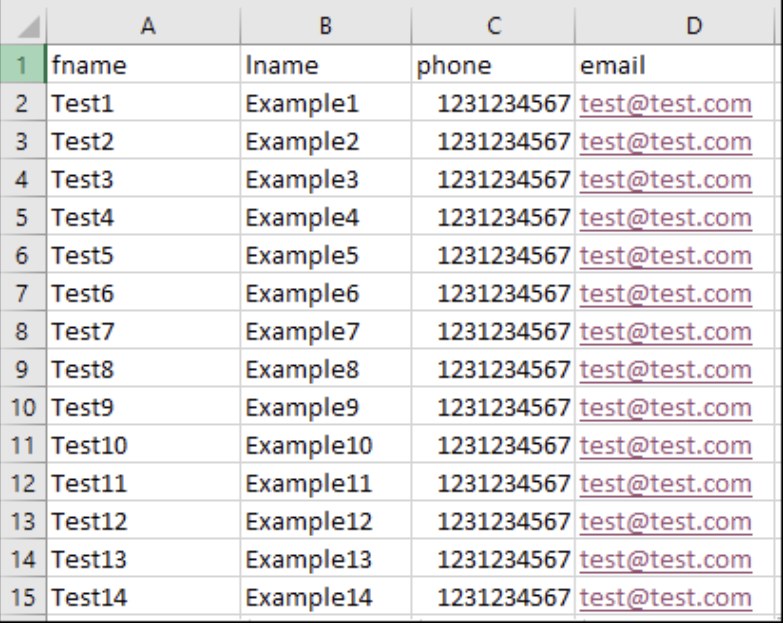Select the Test10 cell

(x=144, y=445)
